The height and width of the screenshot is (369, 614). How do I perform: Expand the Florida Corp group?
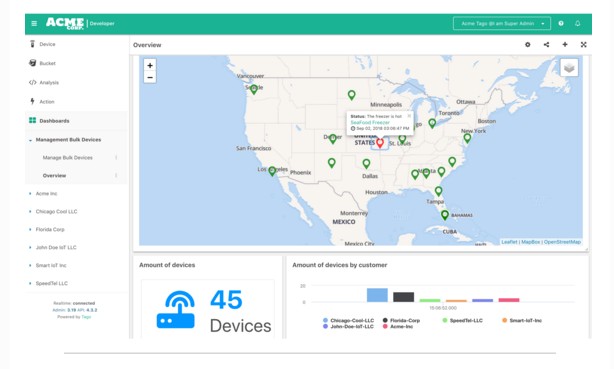click(x=30, y=230)
